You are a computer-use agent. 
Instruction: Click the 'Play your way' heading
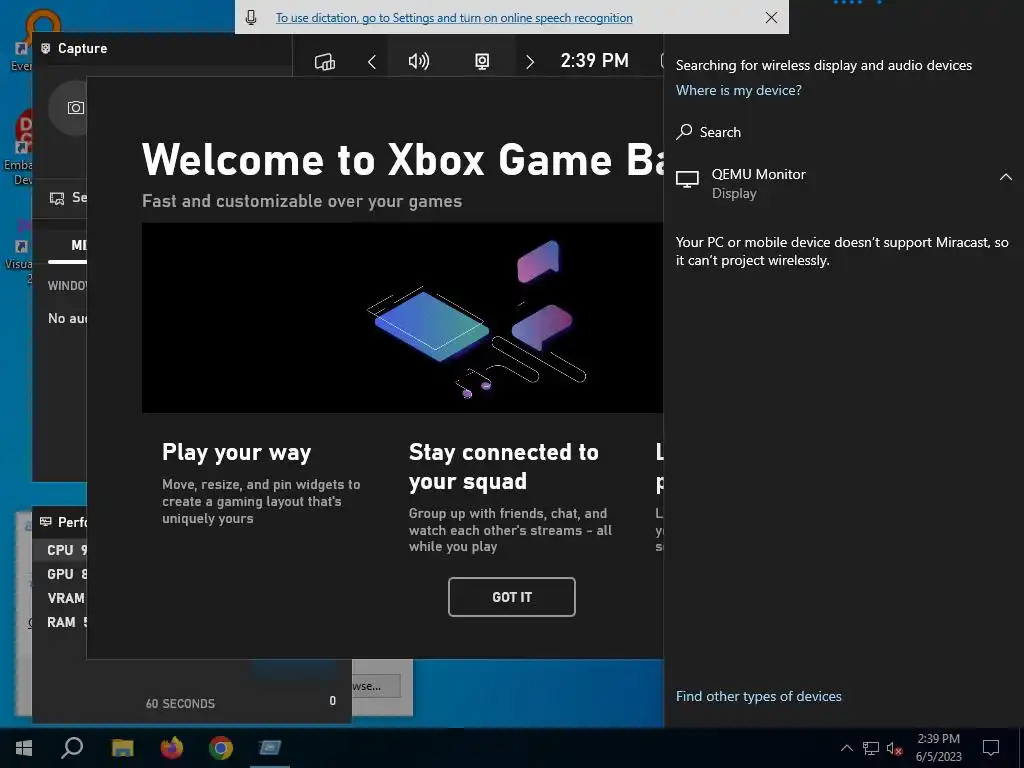[236, 453]
